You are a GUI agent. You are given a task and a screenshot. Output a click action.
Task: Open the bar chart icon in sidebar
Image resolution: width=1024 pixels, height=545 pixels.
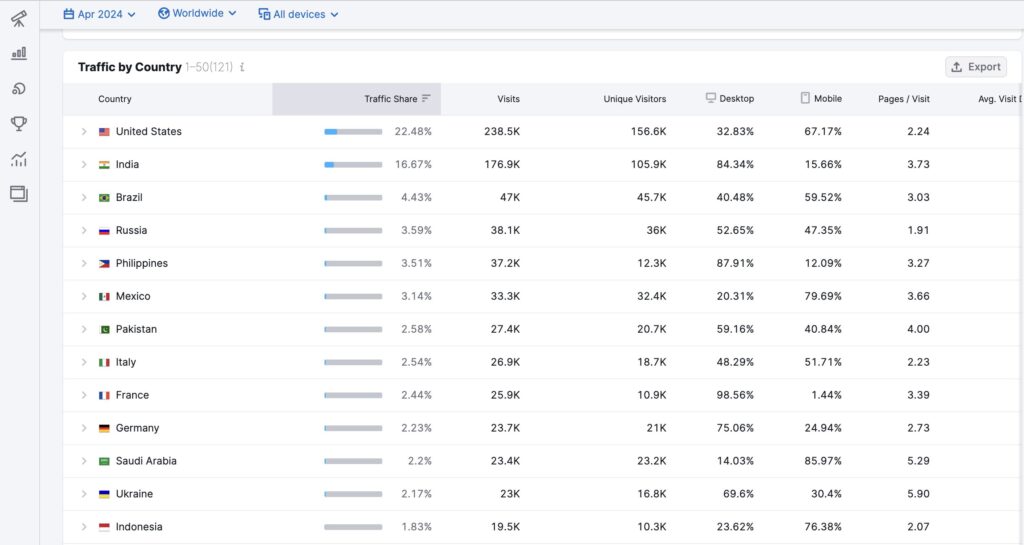(x=19, y=53)
